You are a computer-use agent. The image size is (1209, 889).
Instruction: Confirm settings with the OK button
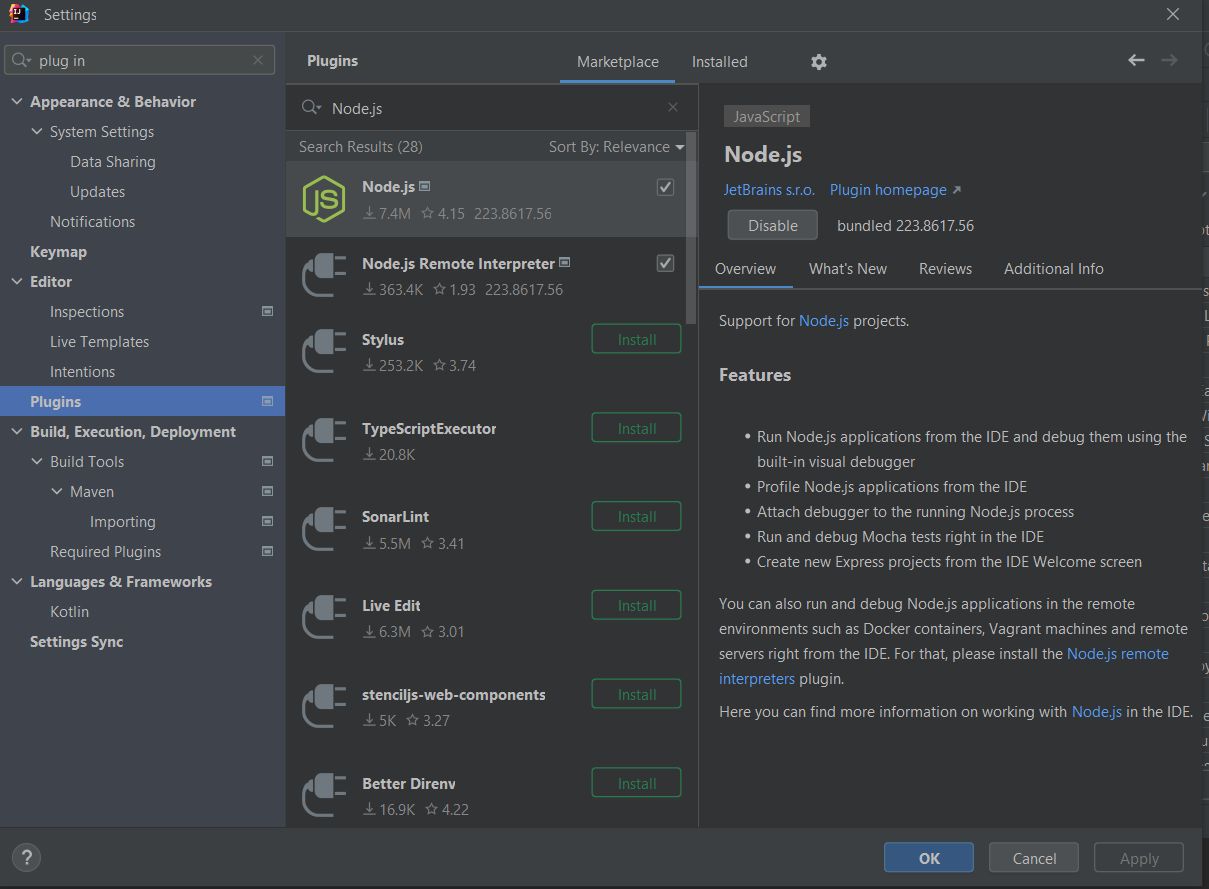point(929,858)
